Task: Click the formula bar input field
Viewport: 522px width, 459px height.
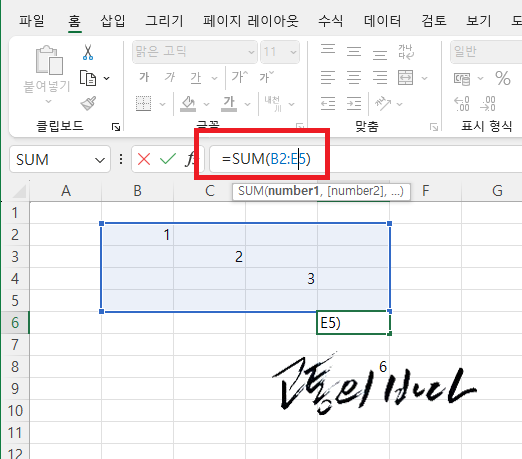Action: pyautogui.click(x=365, y=159)
